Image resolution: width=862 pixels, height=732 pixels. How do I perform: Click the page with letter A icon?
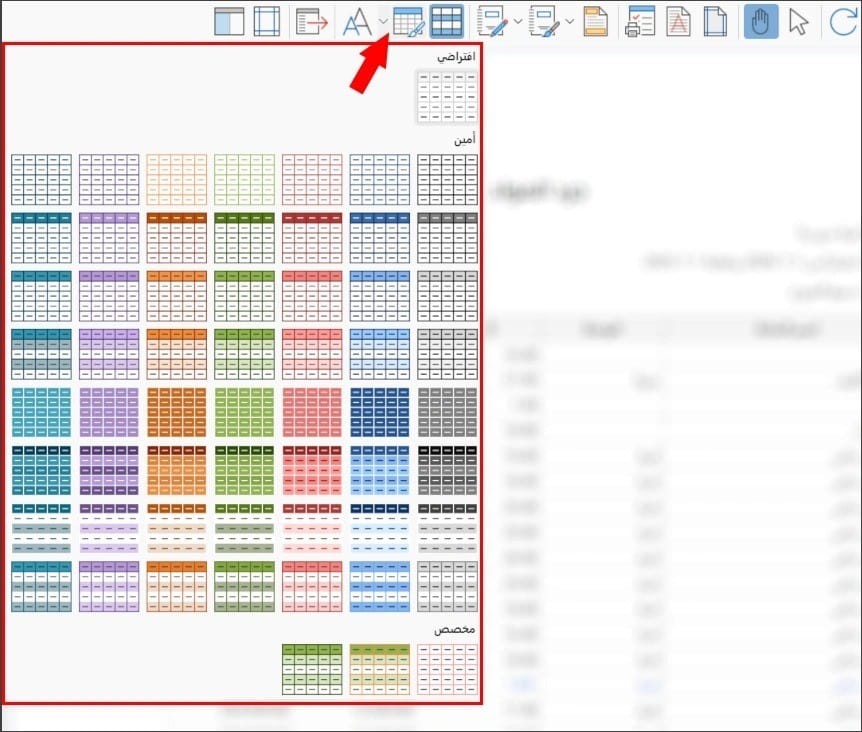coord(678,22)
